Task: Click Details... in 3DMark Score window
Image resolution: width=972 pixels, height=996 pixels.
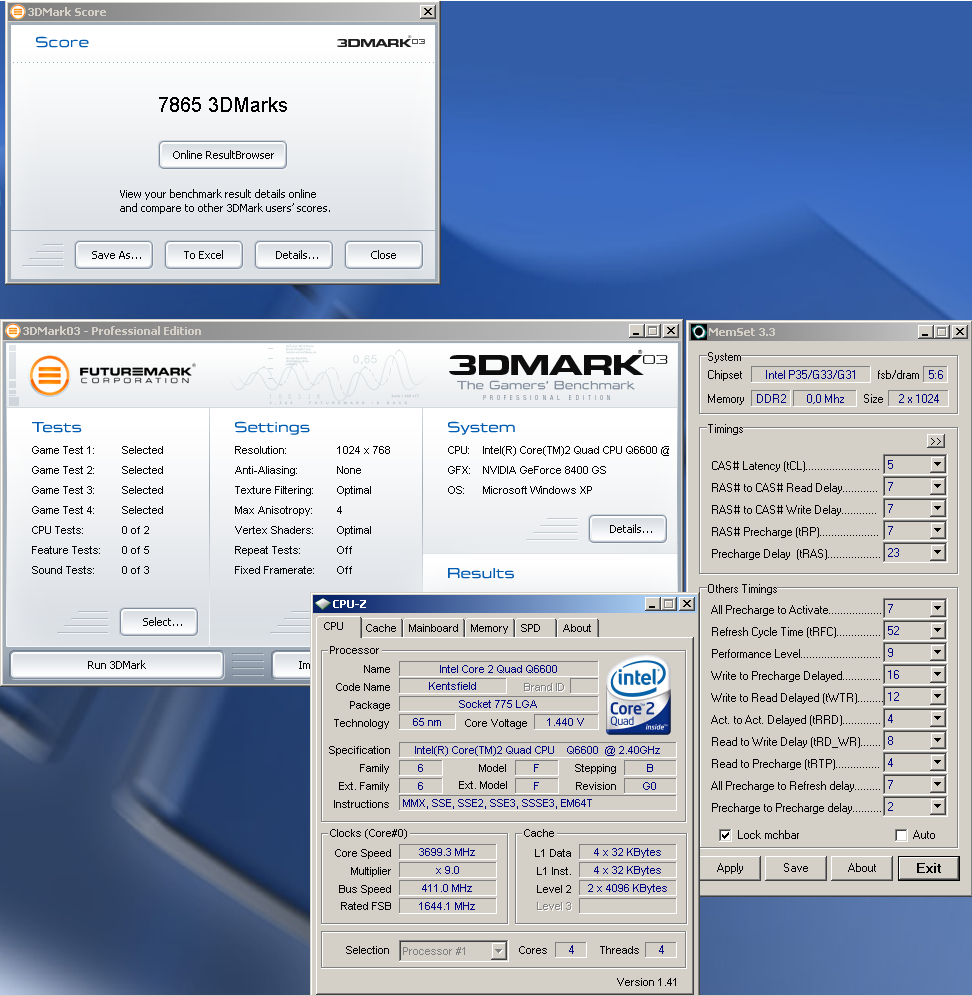Action: [x=294, y=255]
